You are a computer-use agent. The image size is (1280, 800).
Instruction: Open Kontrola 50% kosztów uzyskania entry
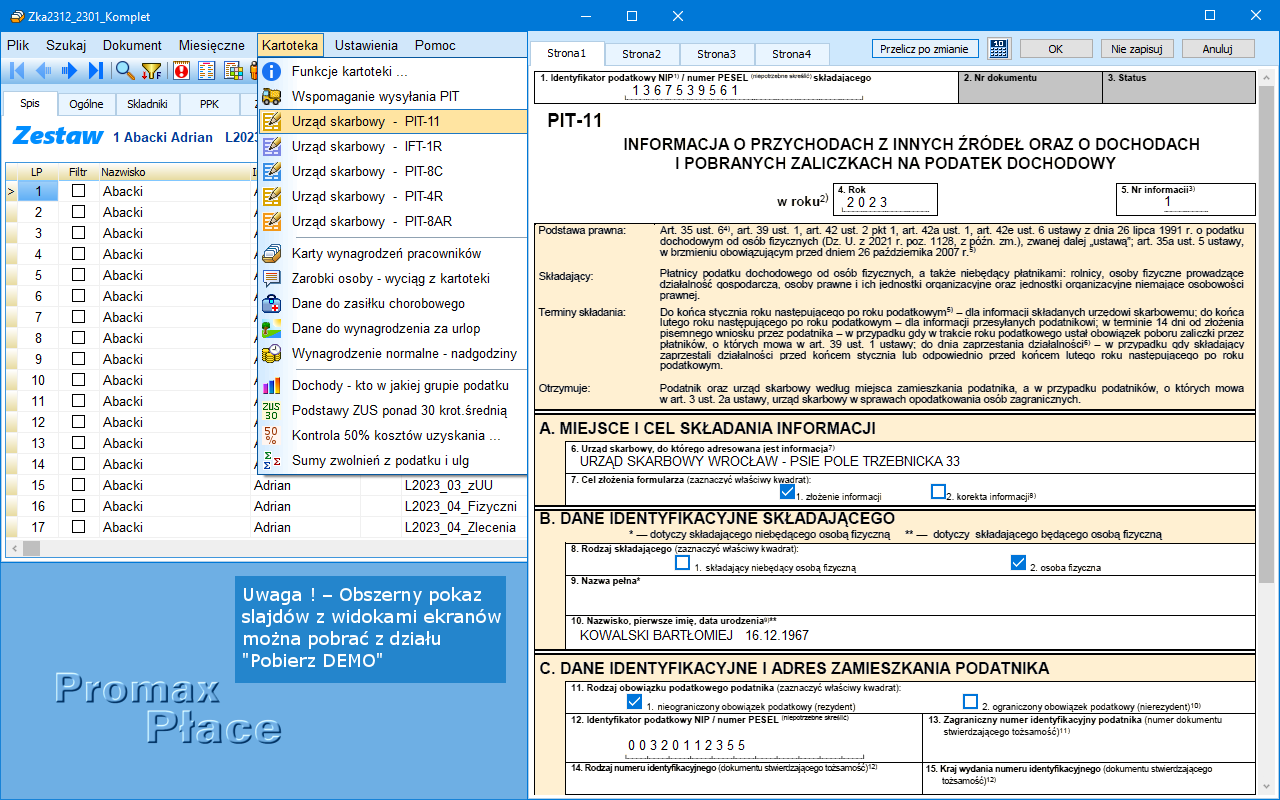pos(392,435)
